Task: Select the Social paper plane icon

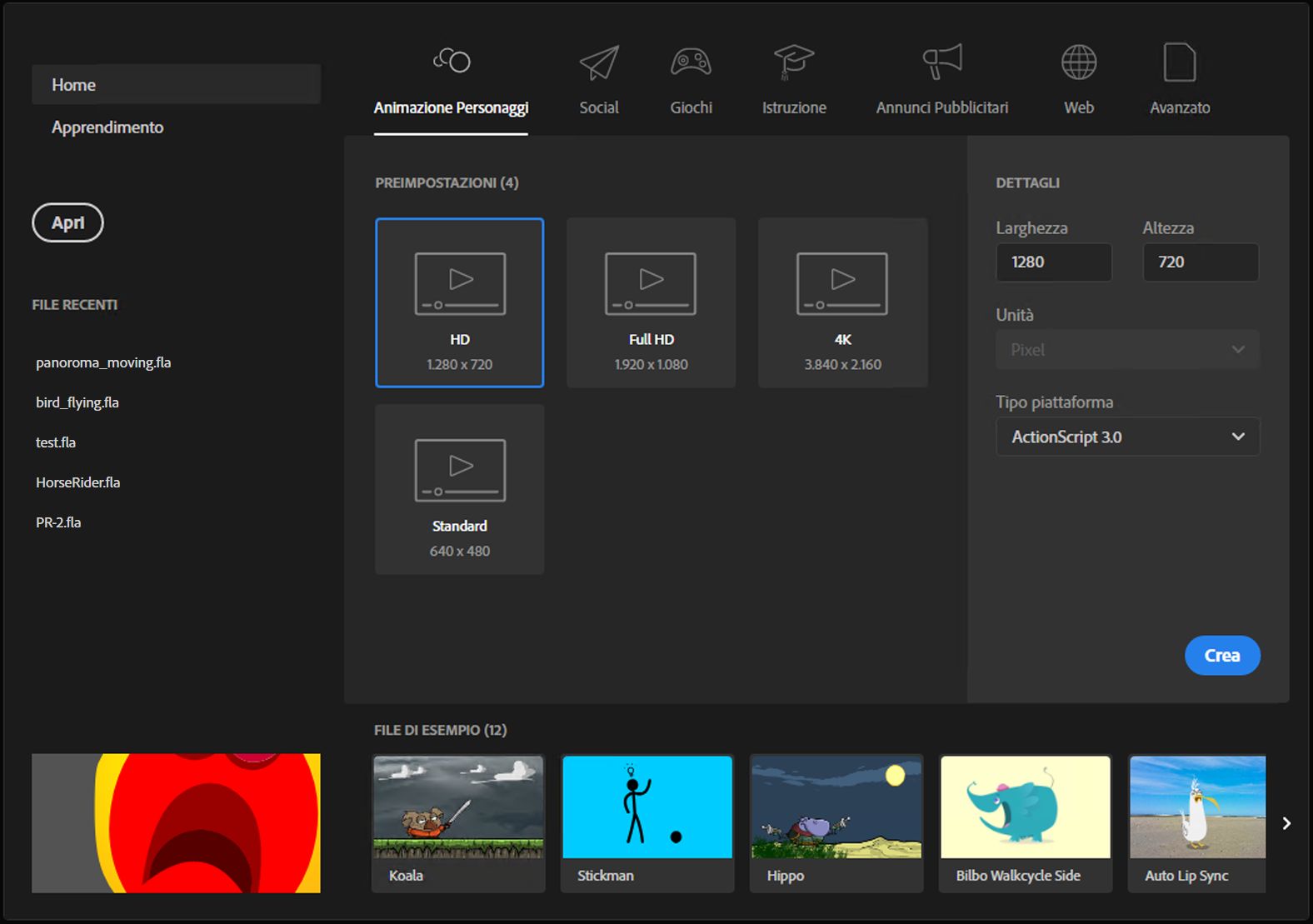Action: (x=599, y=62)
